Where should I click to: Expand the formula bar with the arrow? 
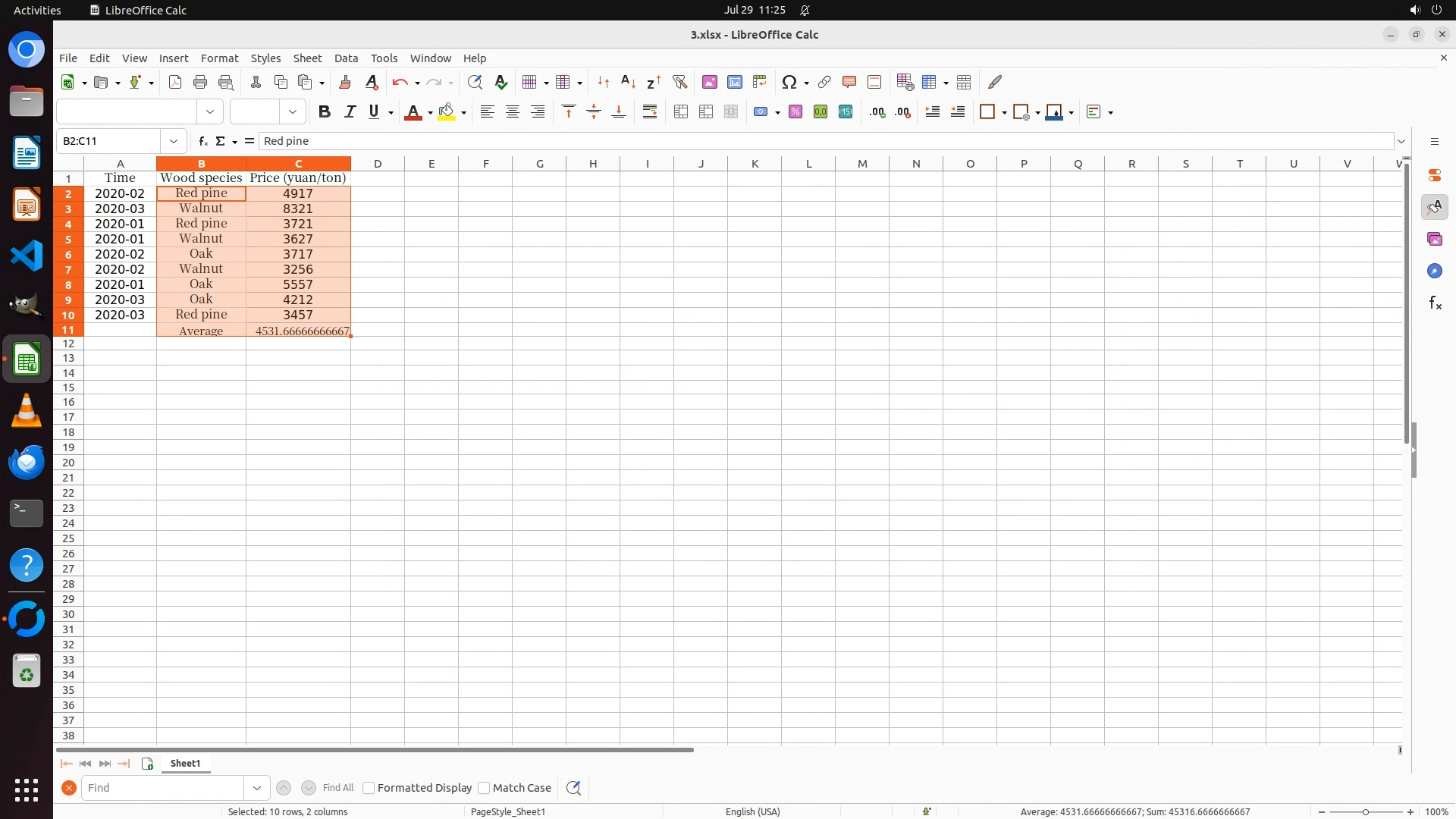pyautogui.click(x=1401, y=141)
